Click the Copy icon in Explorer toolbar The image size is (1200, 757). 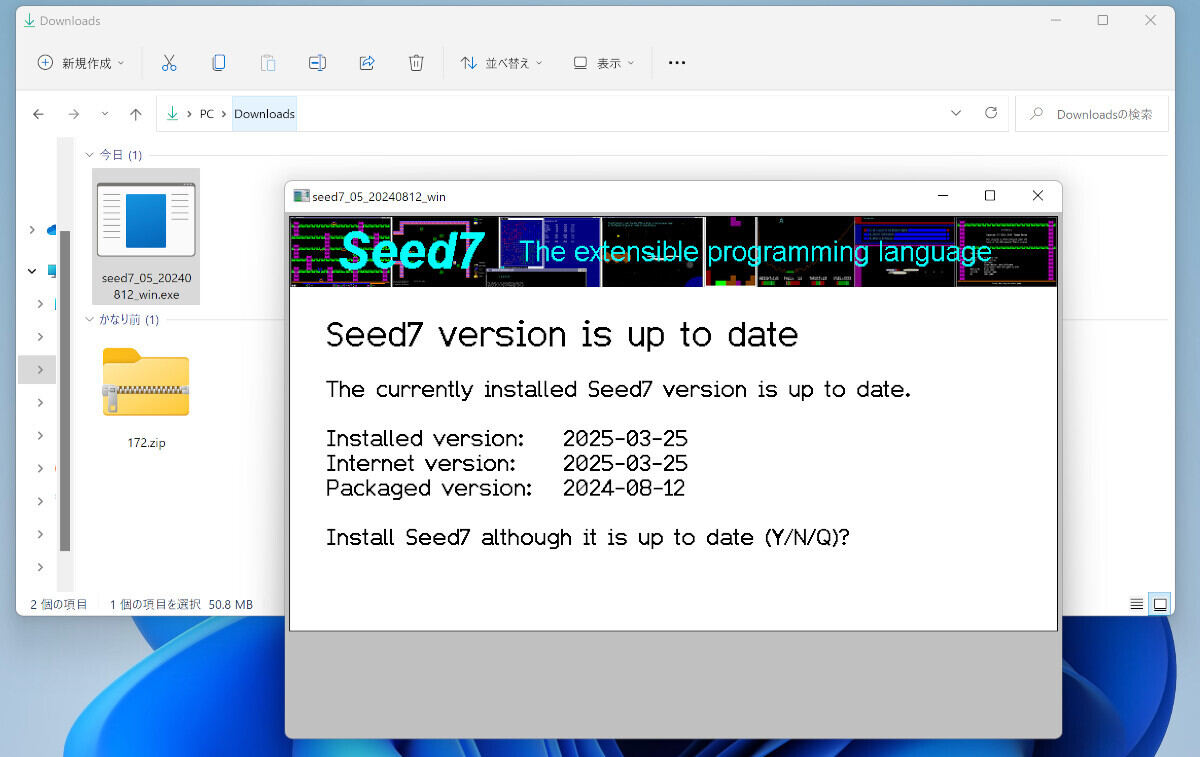point(219,63)
